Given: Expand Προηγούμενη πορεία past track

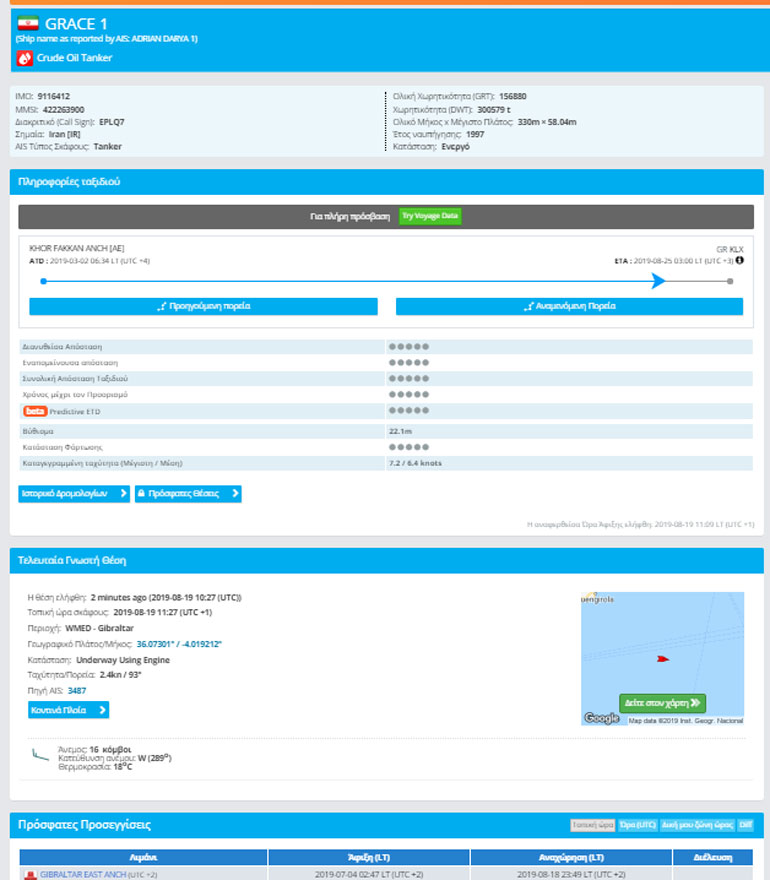Looking at the screenshot, I should [203, 306].
